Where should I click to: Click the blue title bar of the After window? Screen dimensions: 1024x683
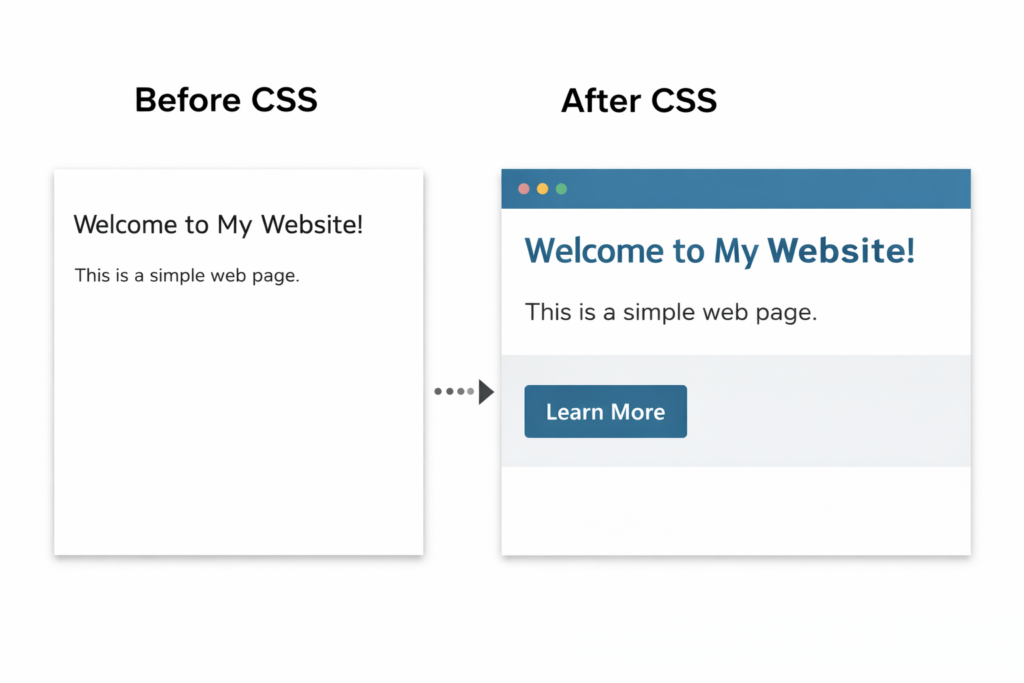pos(760,189)
